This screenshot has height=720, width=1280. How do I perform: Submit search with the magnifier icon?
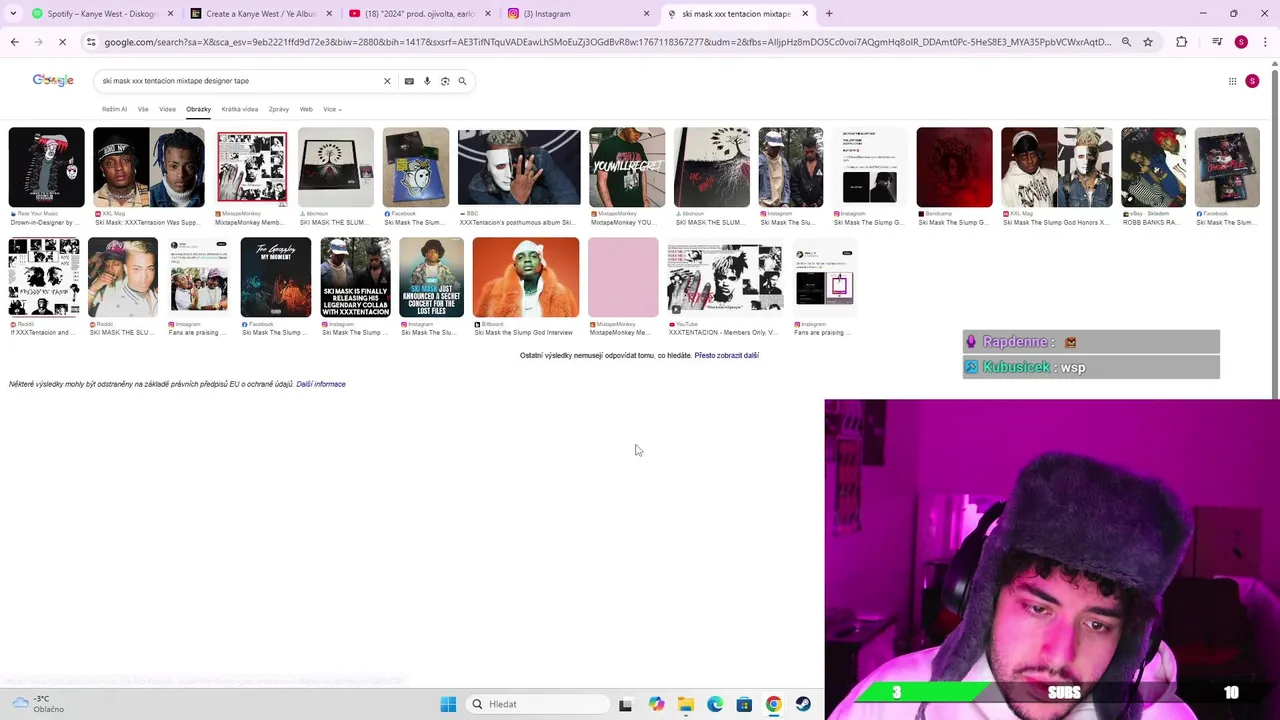(462, 81)
